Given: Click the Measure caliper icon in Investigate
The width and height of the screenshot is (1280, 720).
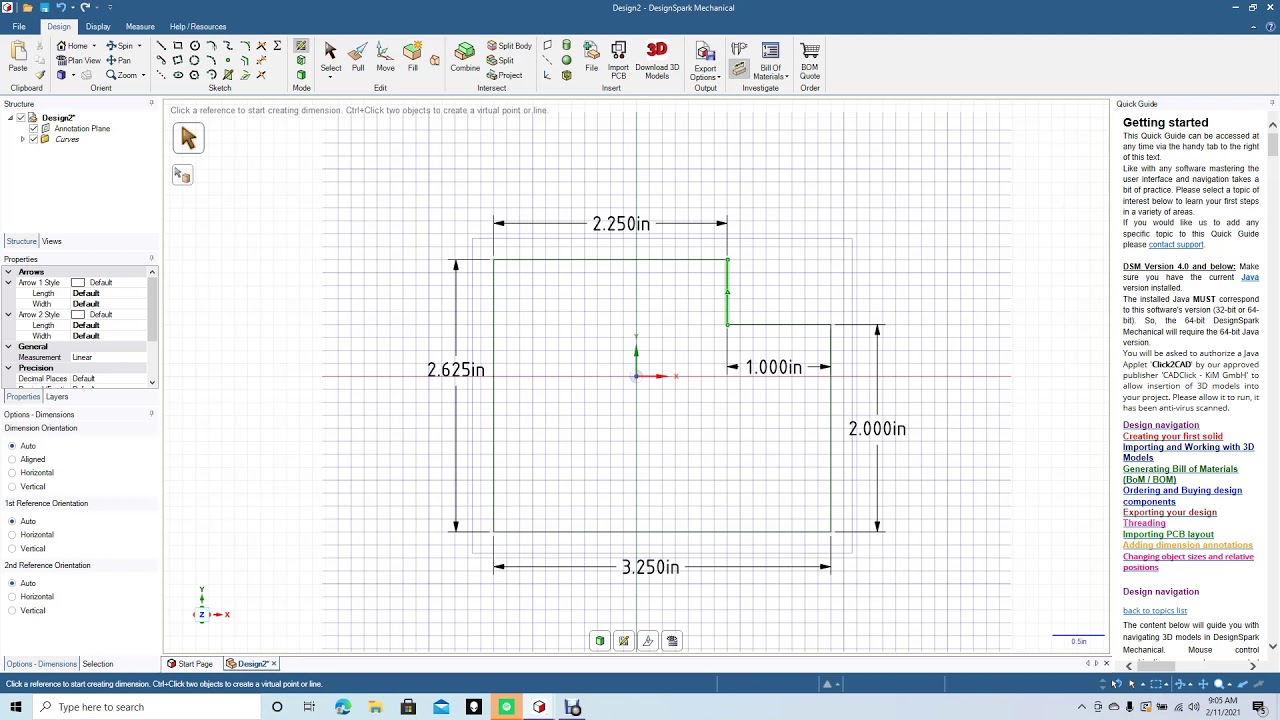Looking at the screenshot, I should pos(739,50).
